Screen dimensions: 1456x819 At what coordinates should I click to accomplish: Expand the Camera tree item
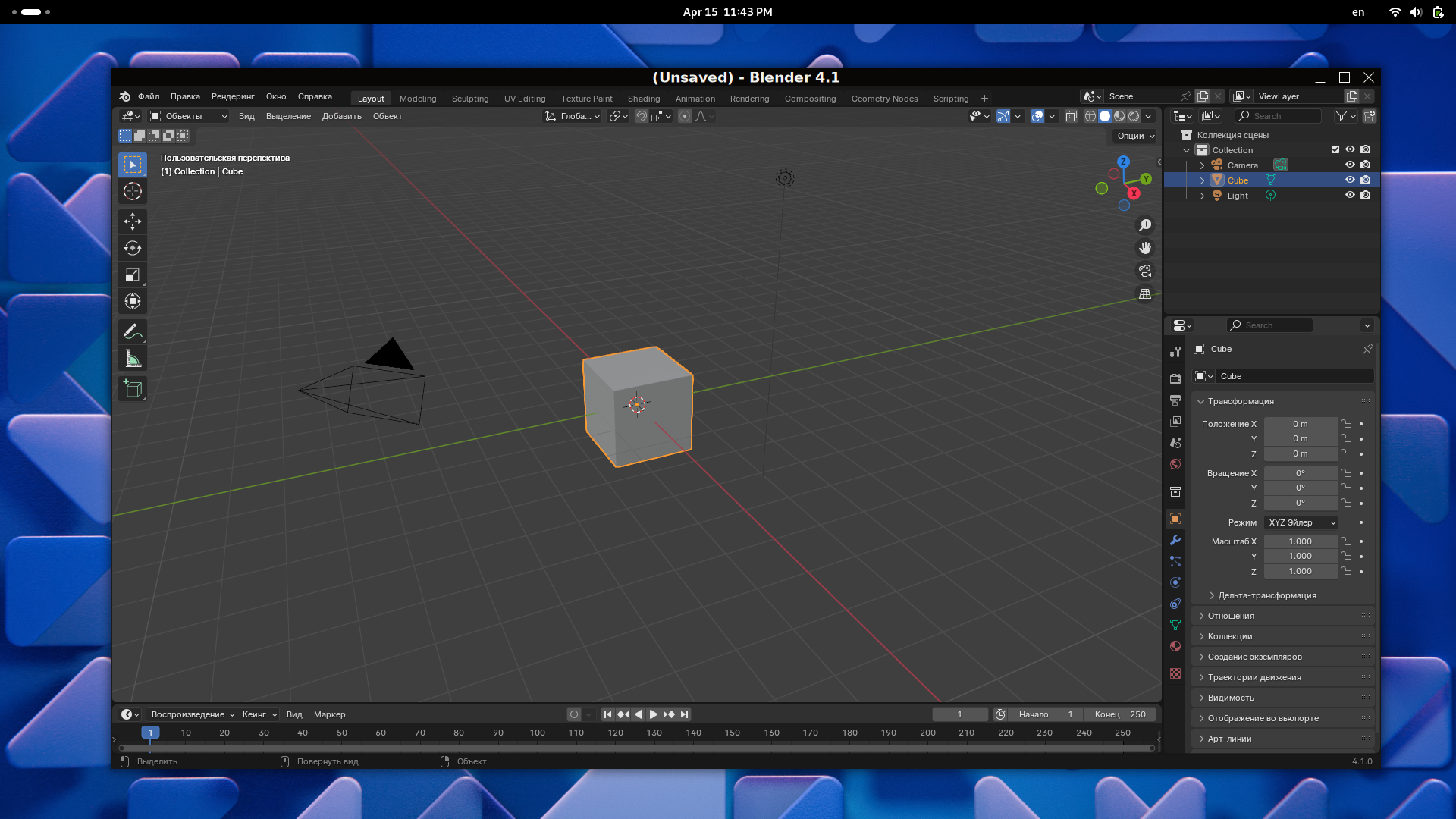tap(1202, 165)
